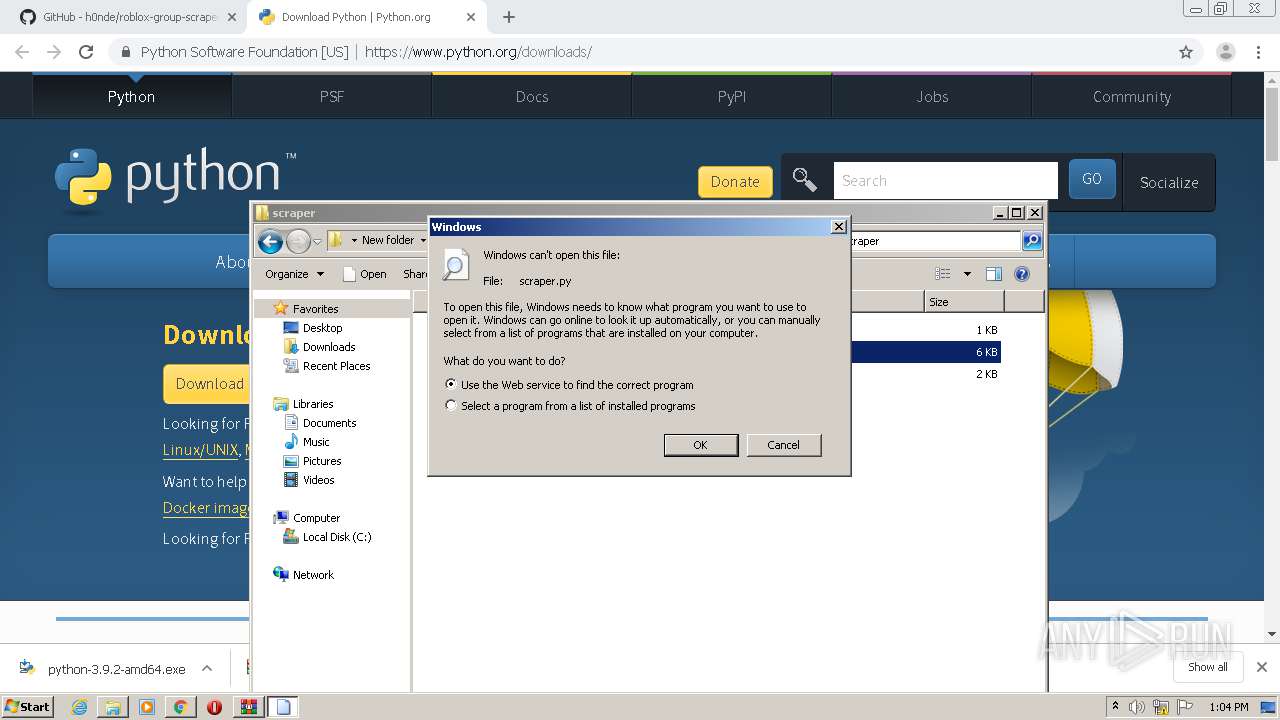Click the yellow Donate button
Image resolution: width=1280 pixels, height=720 pixels.
[735, 181]
